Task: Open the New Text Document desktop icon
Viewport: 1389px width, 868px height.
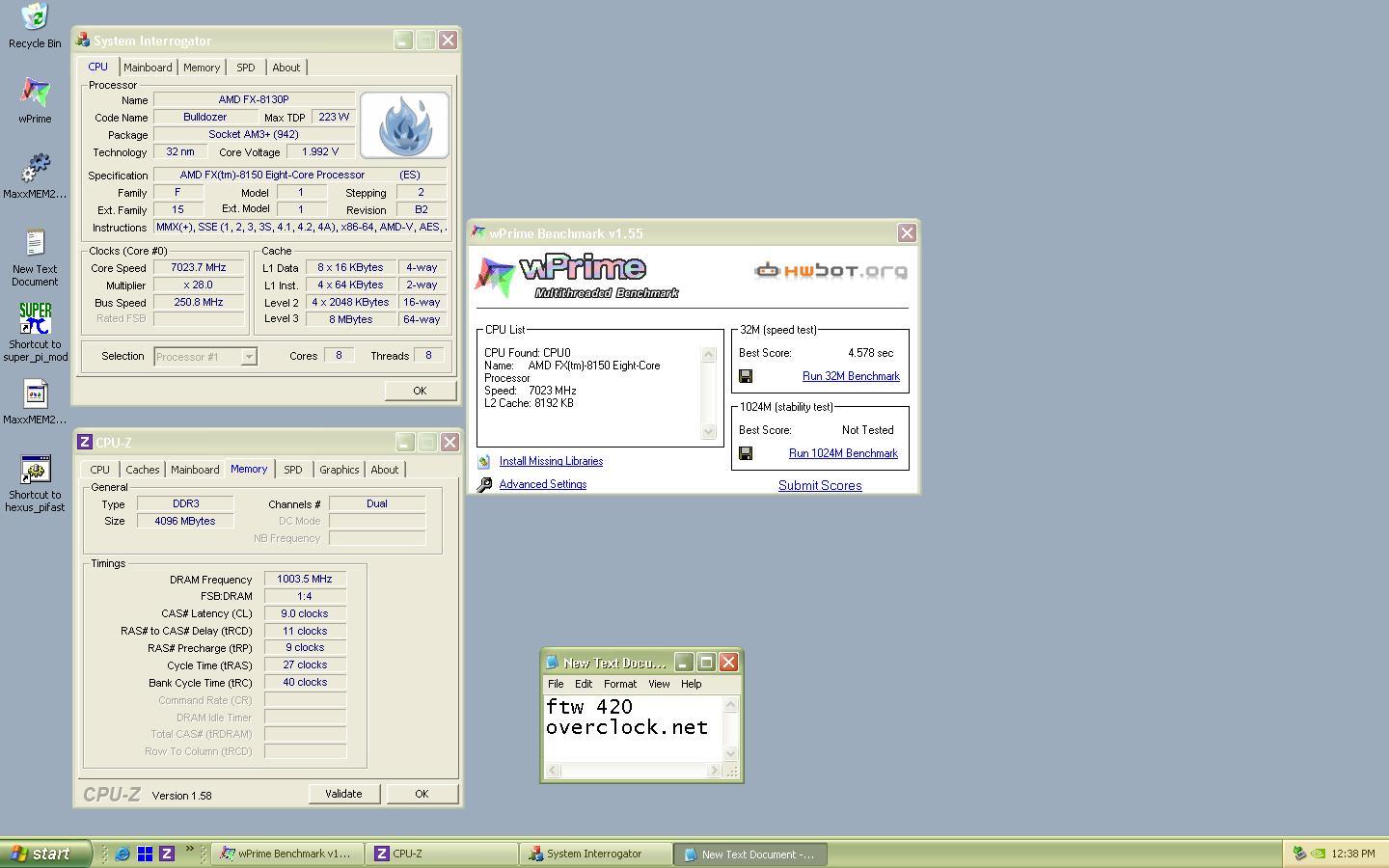Action: click(35, 243)
